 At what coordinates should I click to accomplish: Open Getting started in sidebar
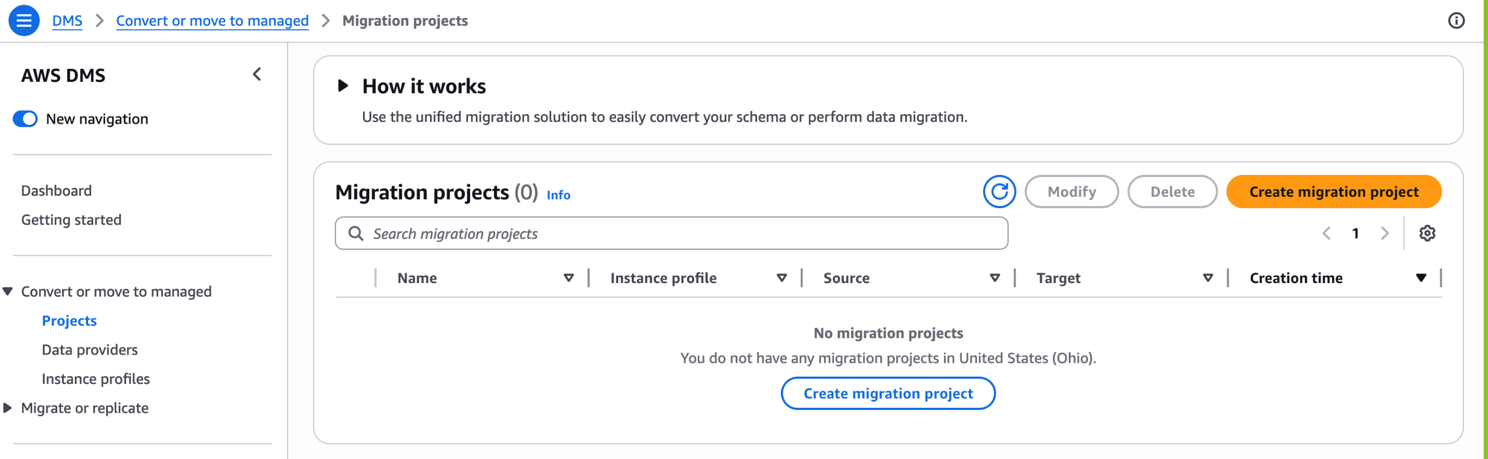(x=71, y=219)
